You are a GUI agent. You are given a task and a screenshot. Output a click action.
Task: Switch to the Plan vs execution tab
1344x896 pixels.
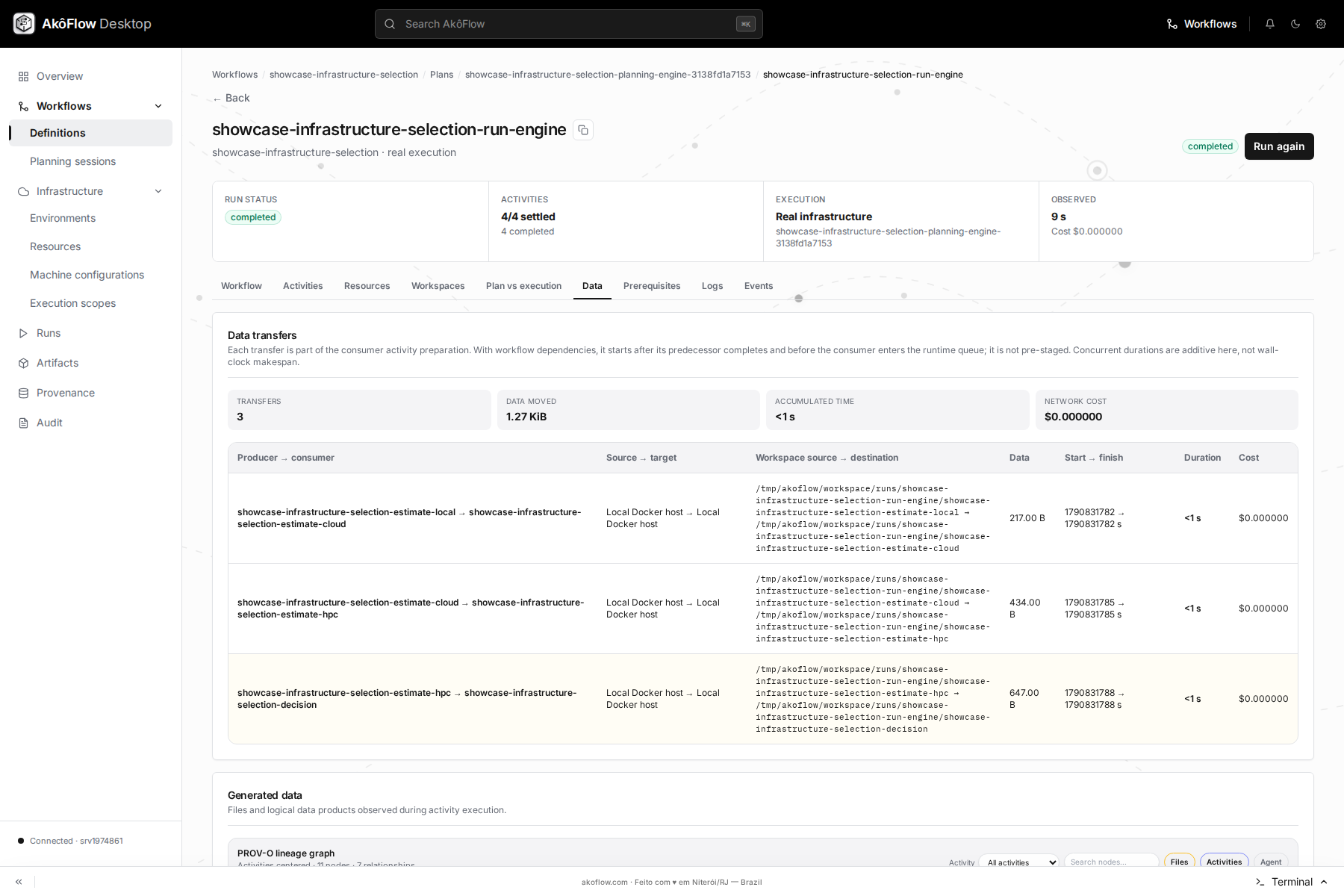tap(523, 286)
